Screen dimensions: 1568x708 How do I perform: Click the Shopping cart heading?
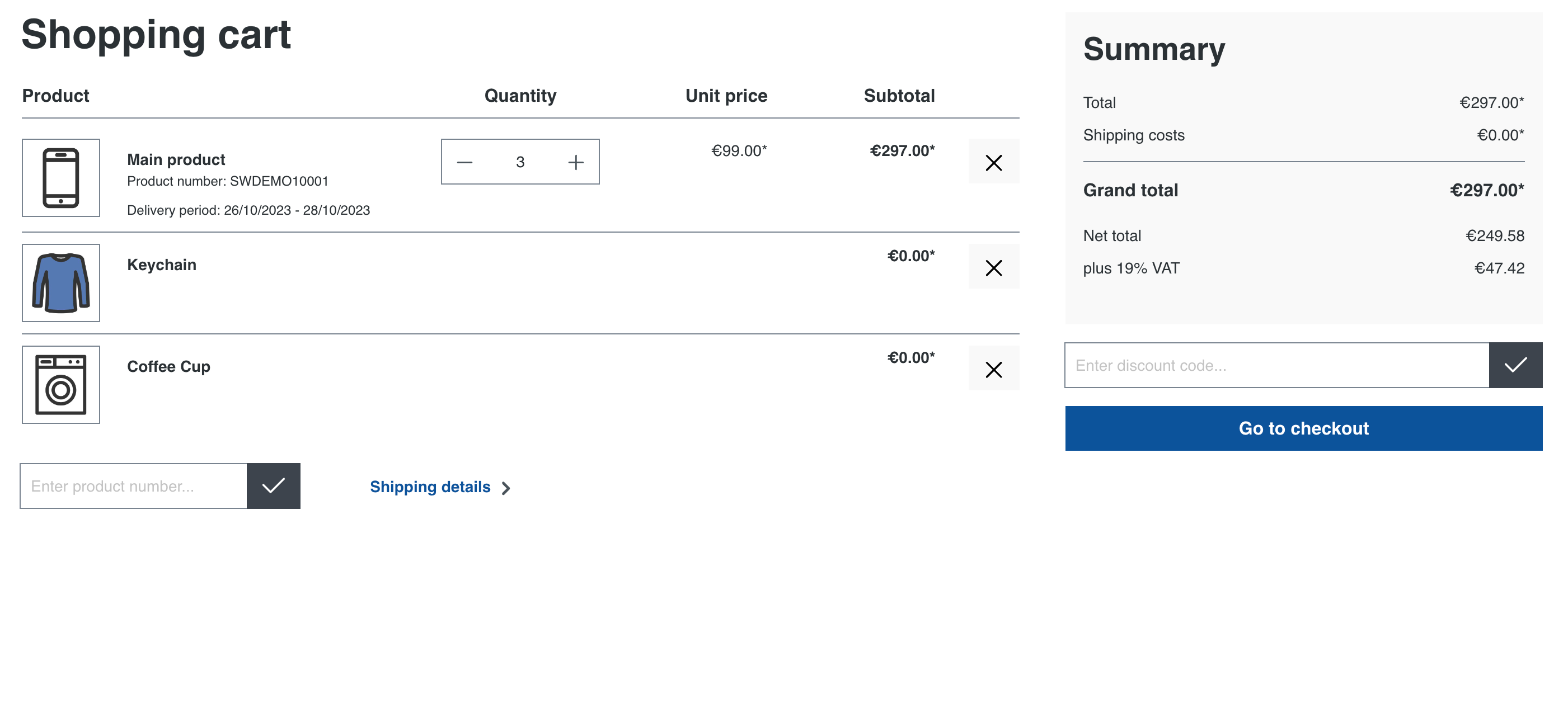(157, 35)
